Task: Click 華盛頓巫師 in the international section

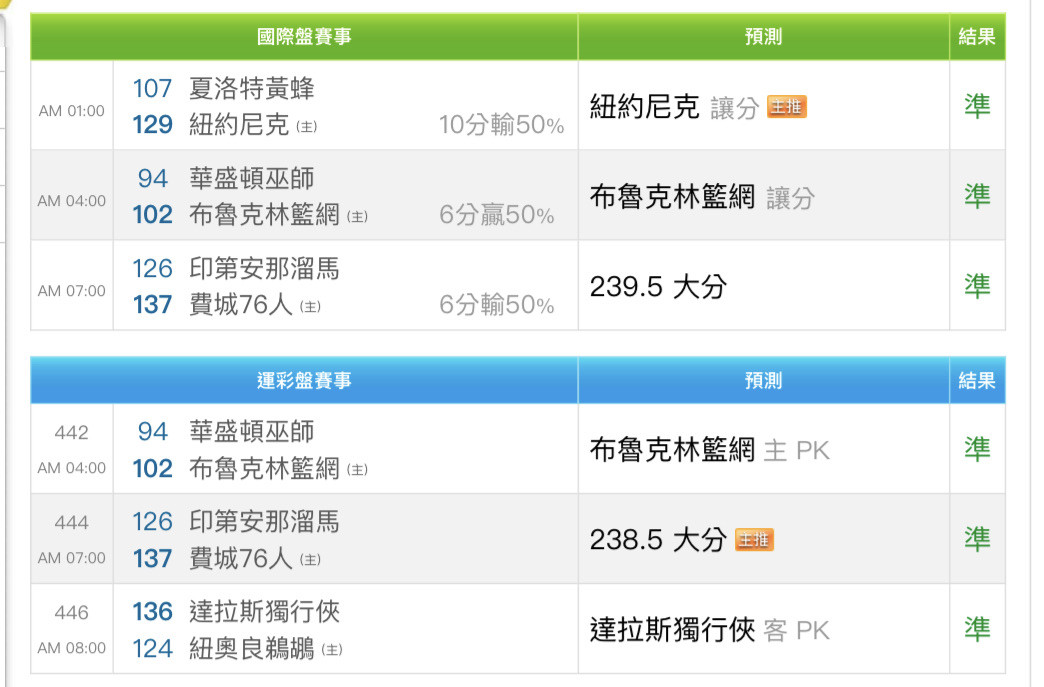Action: [x=252, y=178]
